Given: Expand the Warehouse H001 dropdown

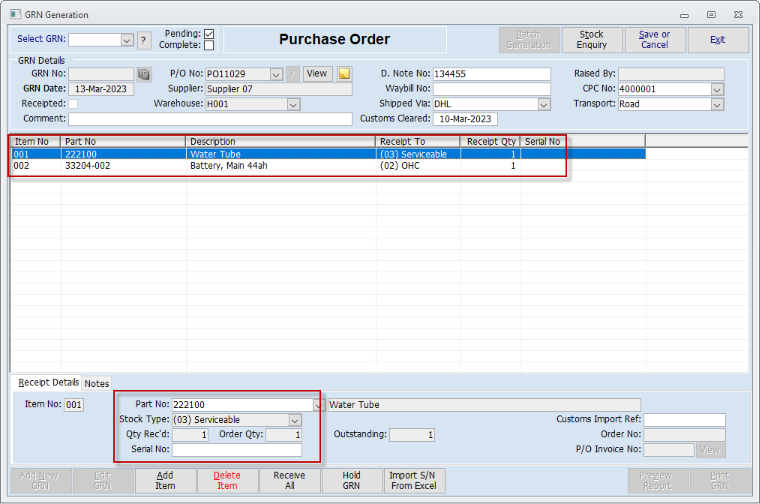Looking at the screenshot, I should (293, 104).
